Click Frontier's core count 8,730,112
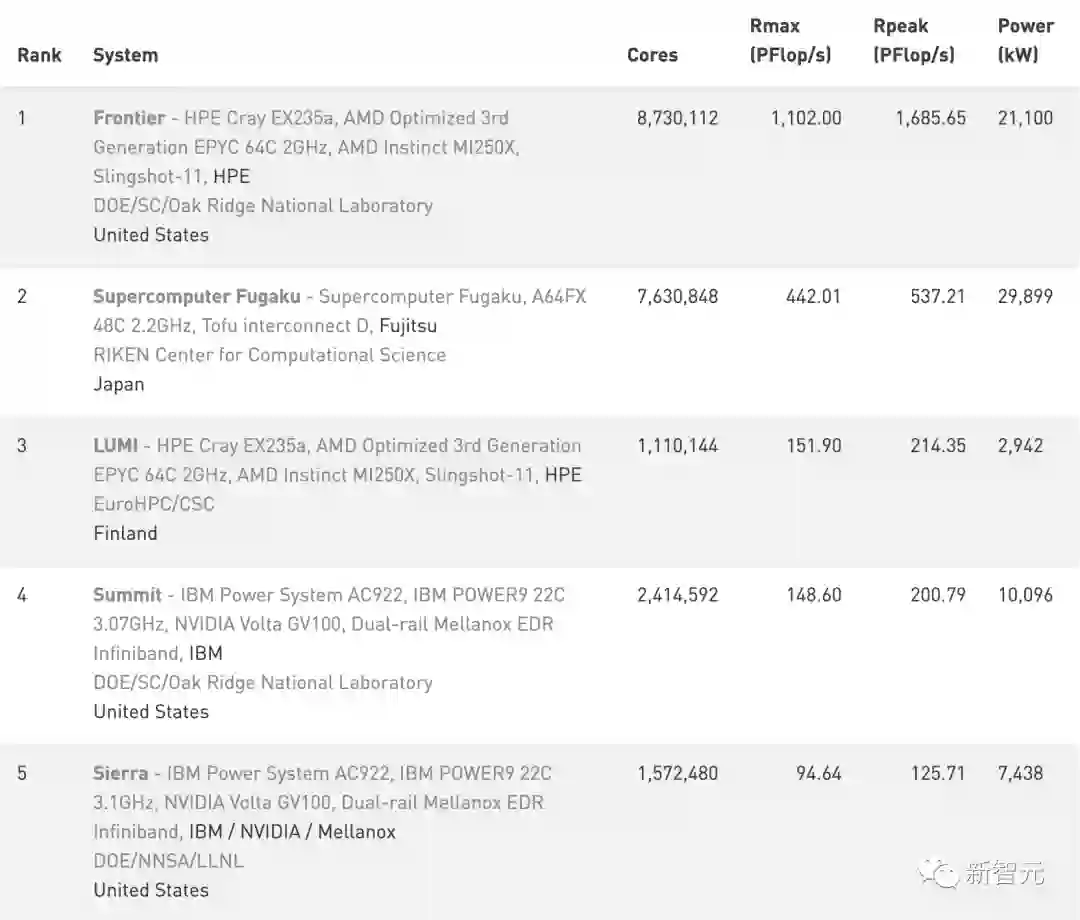Viewport: 1080px width, 920px height. coord(677,118)
